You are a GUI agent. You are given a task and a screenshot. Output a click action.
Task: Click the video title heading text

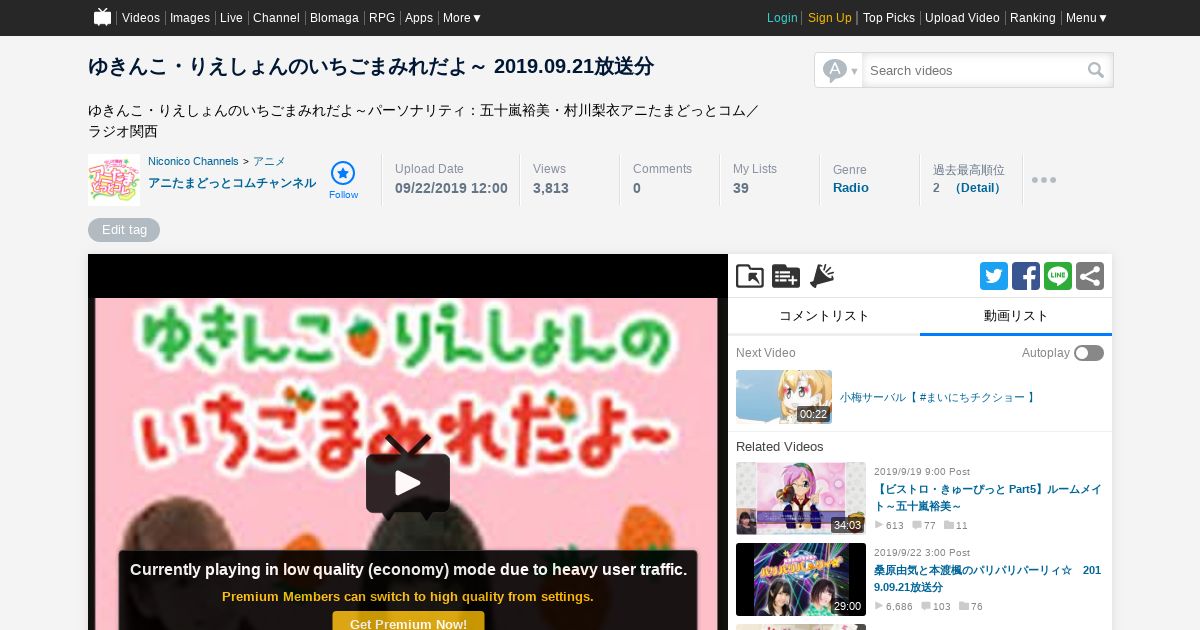point(371,66)
